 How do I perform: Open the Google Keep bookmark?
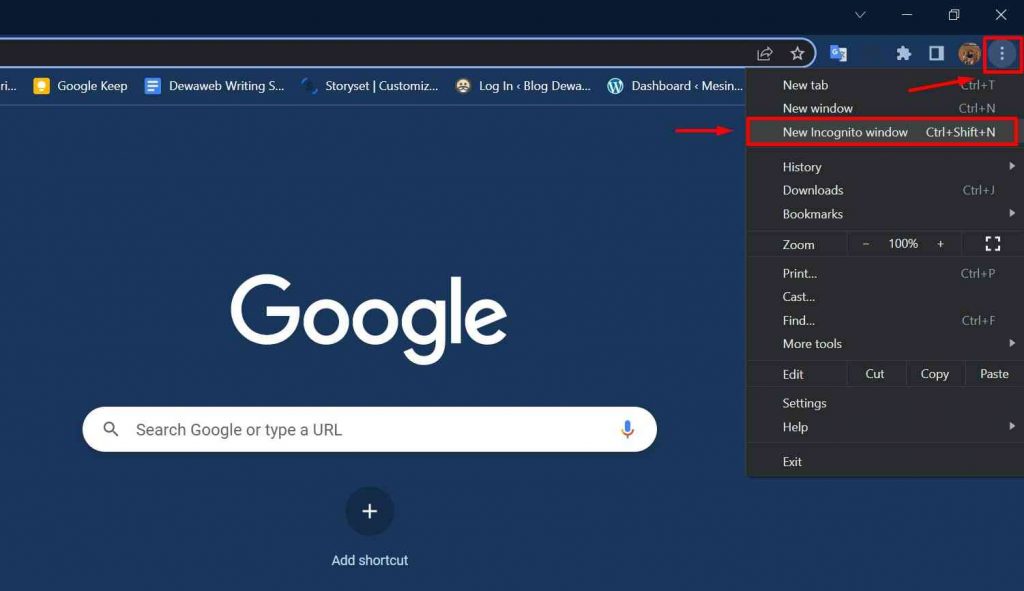pyautogui.click(x=80, y=86)
